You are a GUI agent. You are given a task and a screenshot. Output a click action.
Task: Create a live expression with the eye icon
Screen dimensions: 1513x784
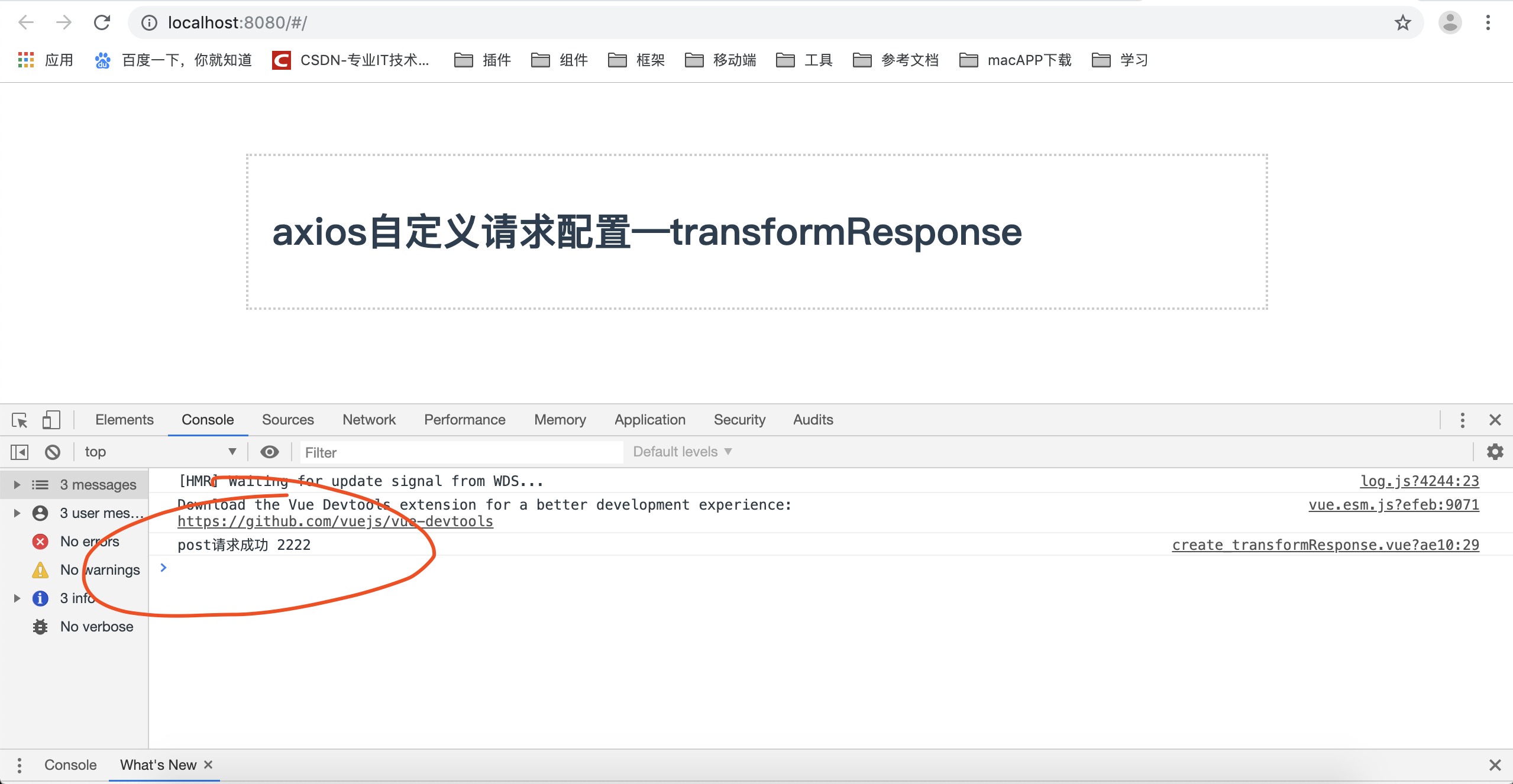tap(270, 451)
